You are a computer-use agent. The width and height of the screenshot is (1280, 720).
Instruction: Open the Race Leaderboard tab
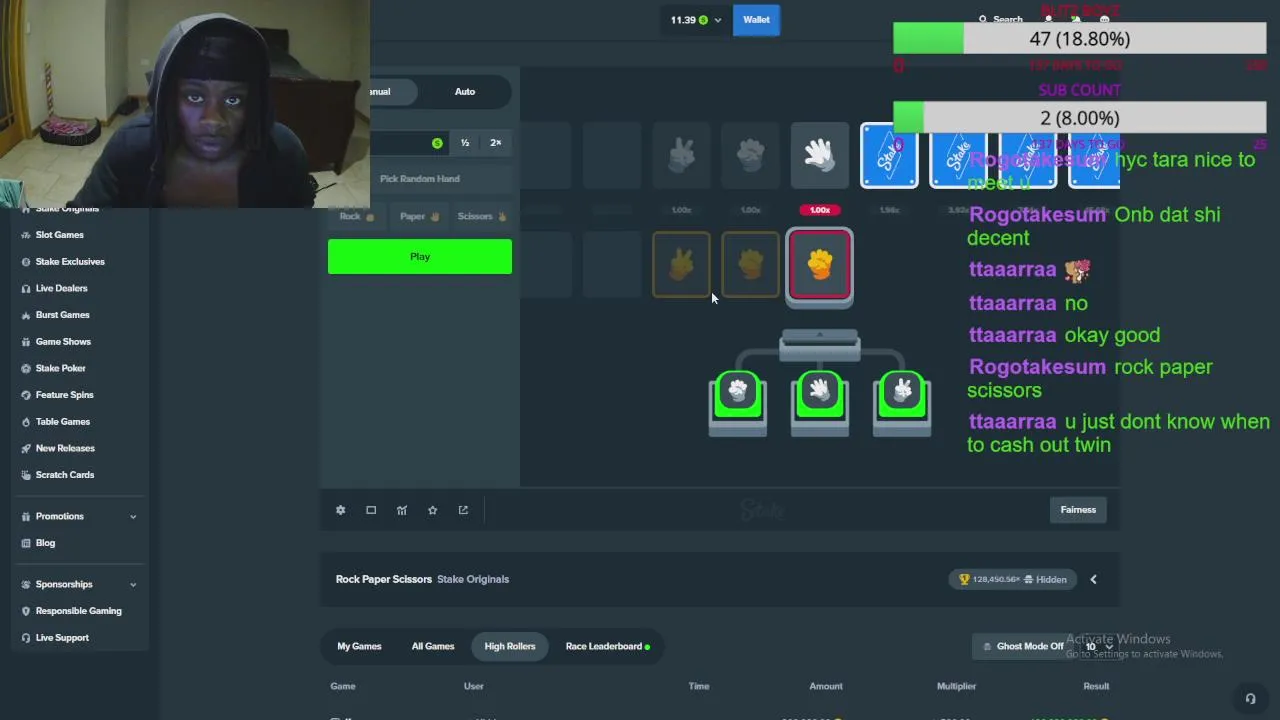(x=607, y=646)
